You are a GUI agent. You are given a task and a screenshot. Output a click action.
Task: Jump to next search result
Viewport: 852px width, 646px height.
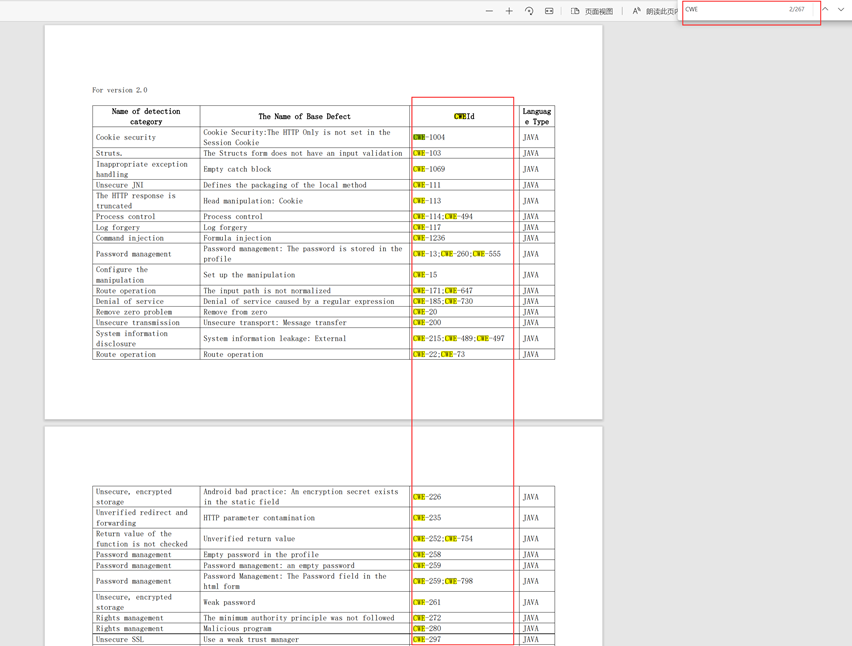point(841,10)
